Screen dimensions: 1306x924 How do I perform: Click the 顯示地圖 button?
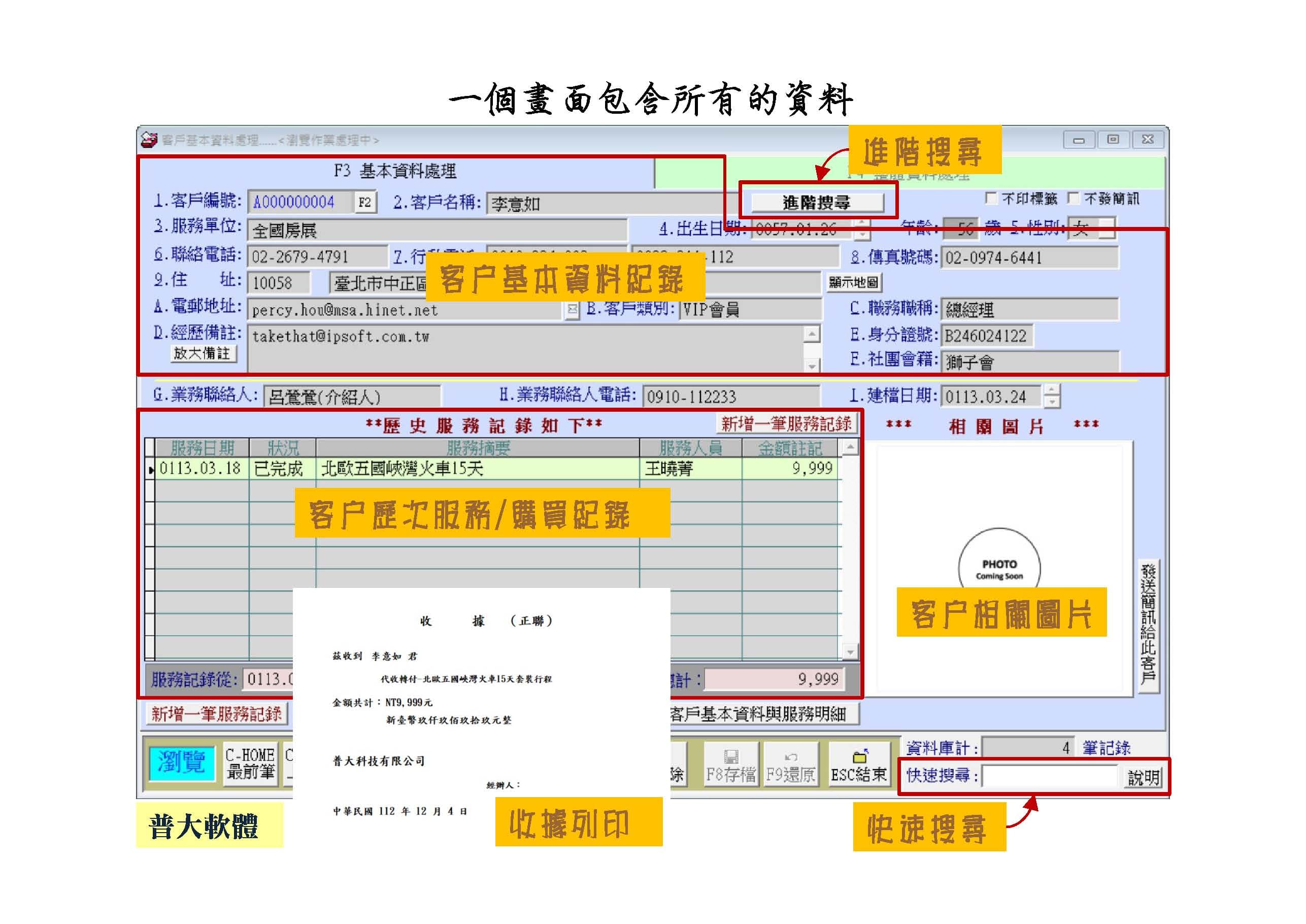point(854,282)
